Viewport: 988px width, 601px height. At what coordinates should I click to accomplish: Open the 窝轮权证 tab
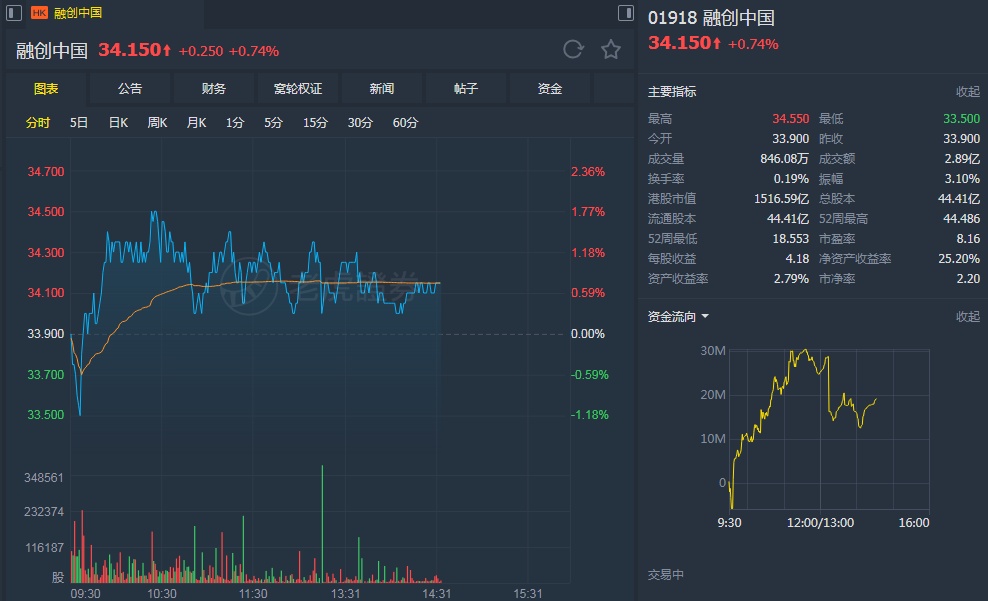click(298, 89)
